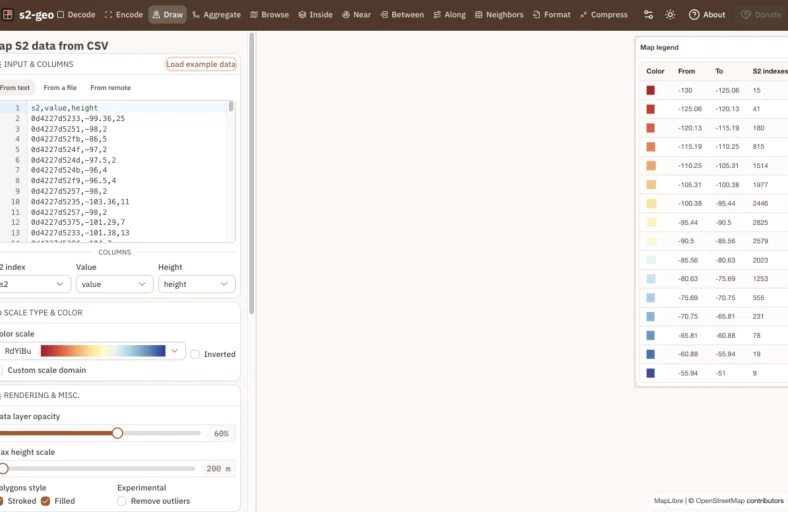The width and height of the screenshot is (788, 512).
Task: Open the S2 index column dropdown
Action: pos(34,284)
